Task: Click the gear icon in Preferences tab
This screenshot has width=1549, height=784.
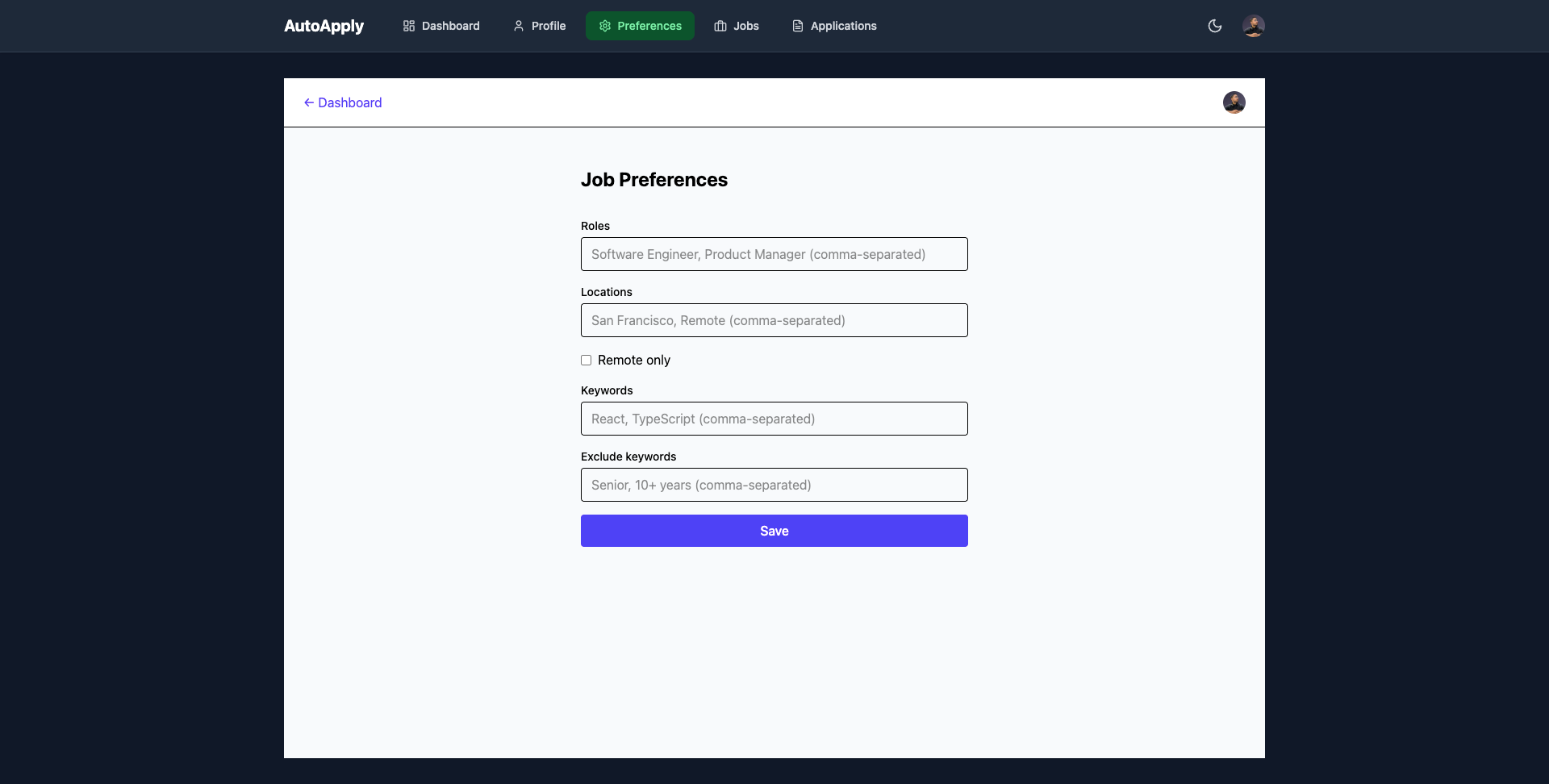Action: tap(605, 26)
